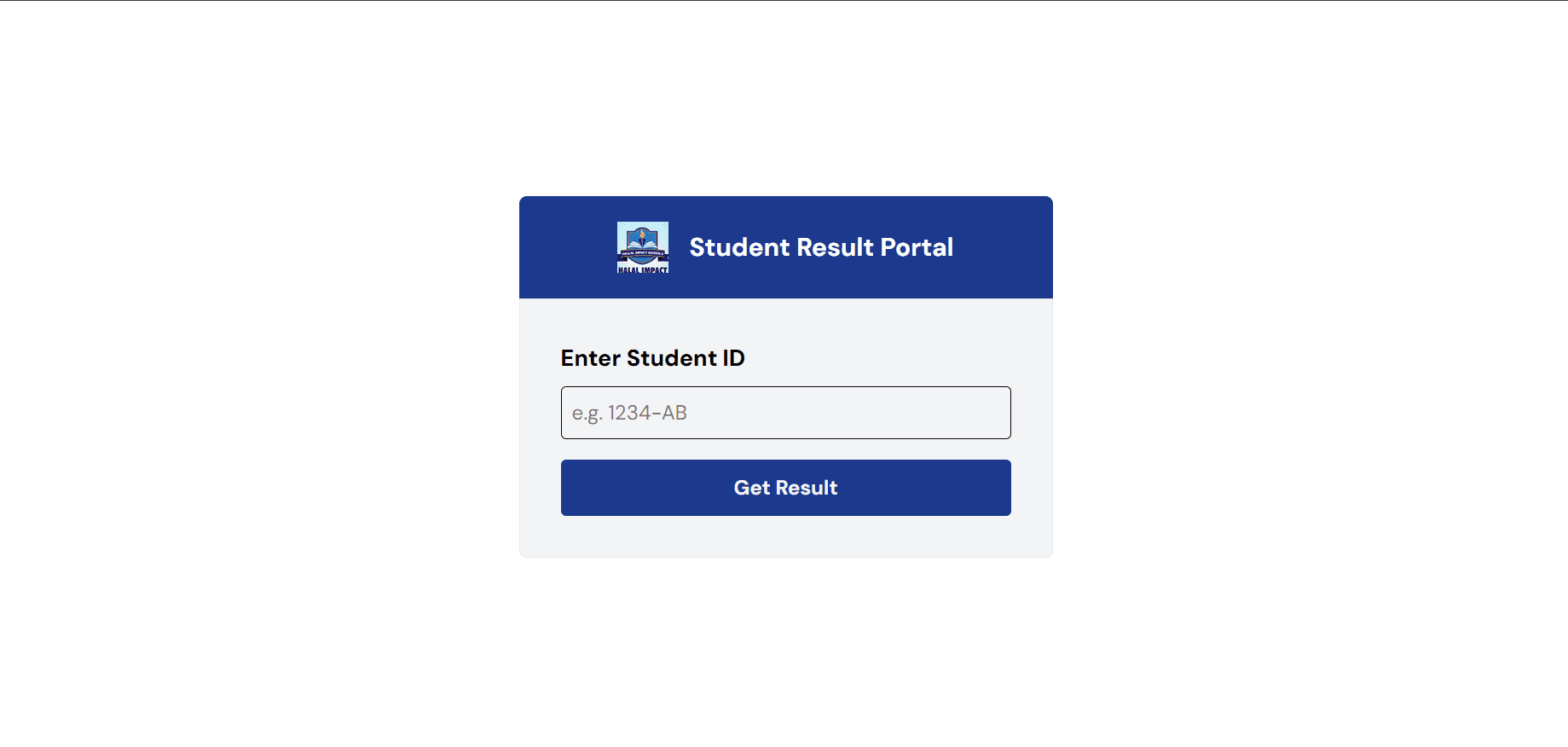Click the Halal Impact school logo
Screen dimensions: 1568x747
tap(643, 247)
